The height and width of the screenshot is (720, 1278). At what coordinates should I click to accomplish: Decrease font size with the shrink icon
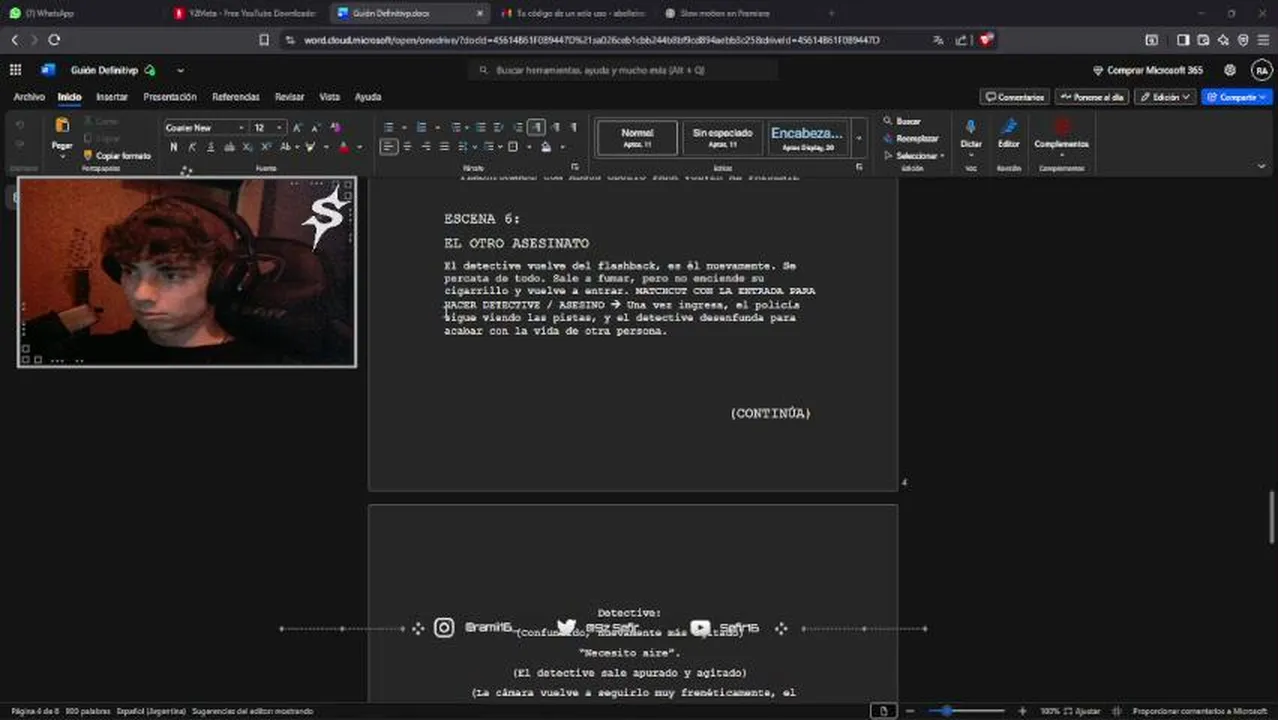(316, 128)
